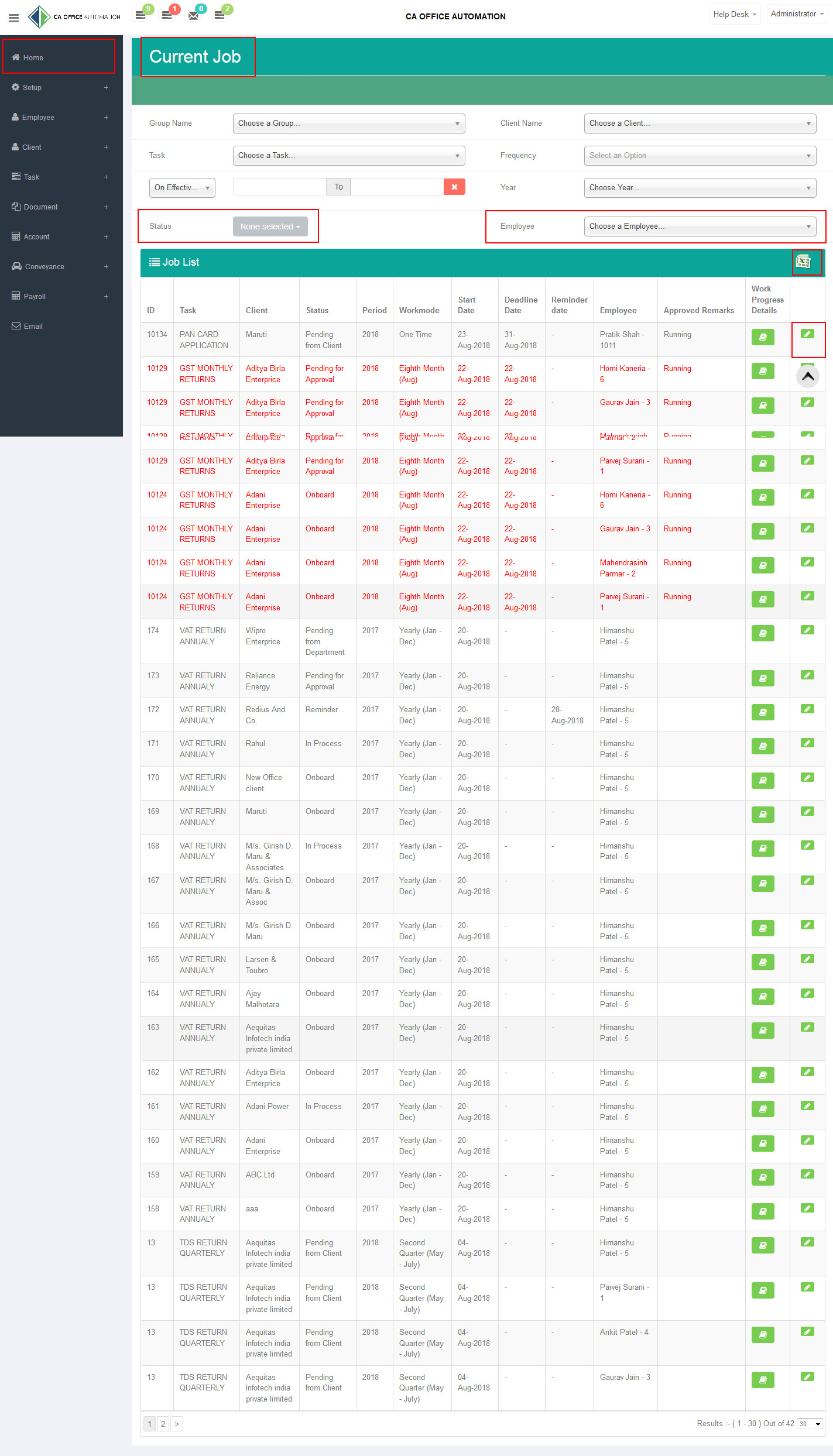Open the results per page dropdown

point(811,1424)
